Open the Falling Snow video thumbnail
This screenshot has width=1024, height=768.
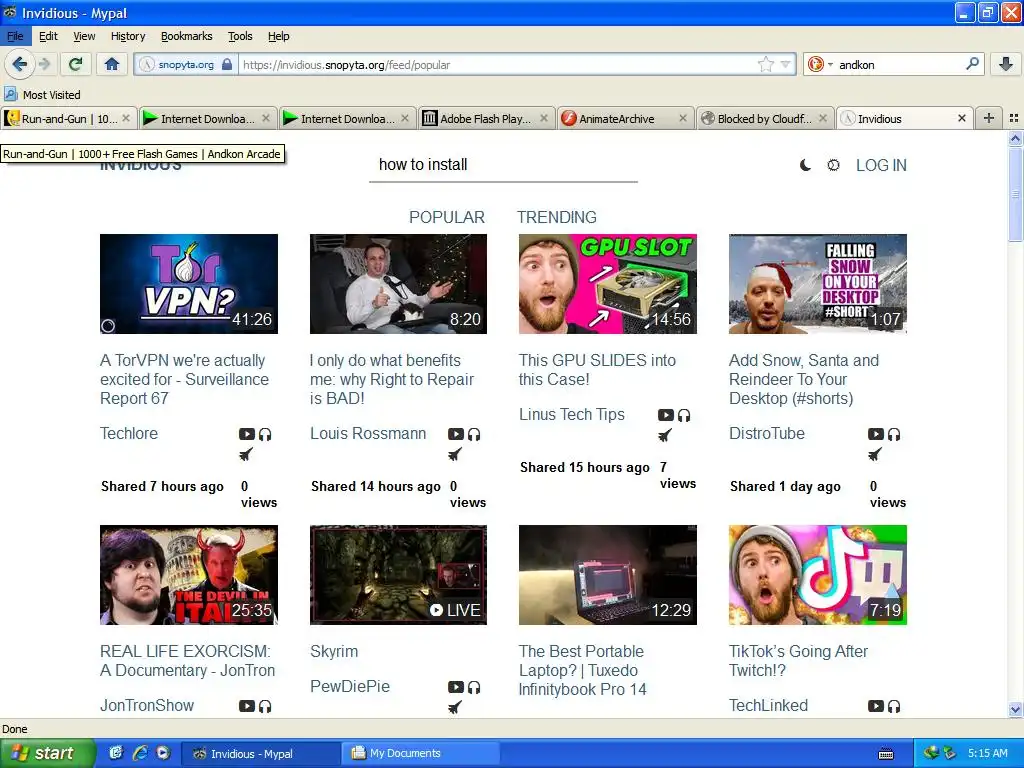pos(818,283)
